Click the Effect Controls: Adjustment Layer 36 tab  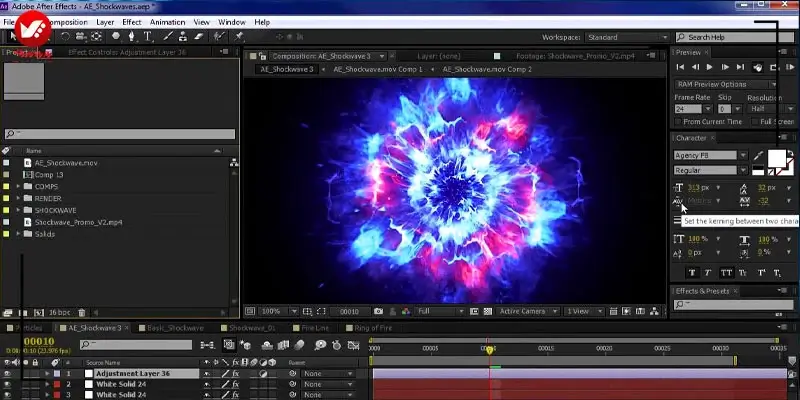point(127,52)
